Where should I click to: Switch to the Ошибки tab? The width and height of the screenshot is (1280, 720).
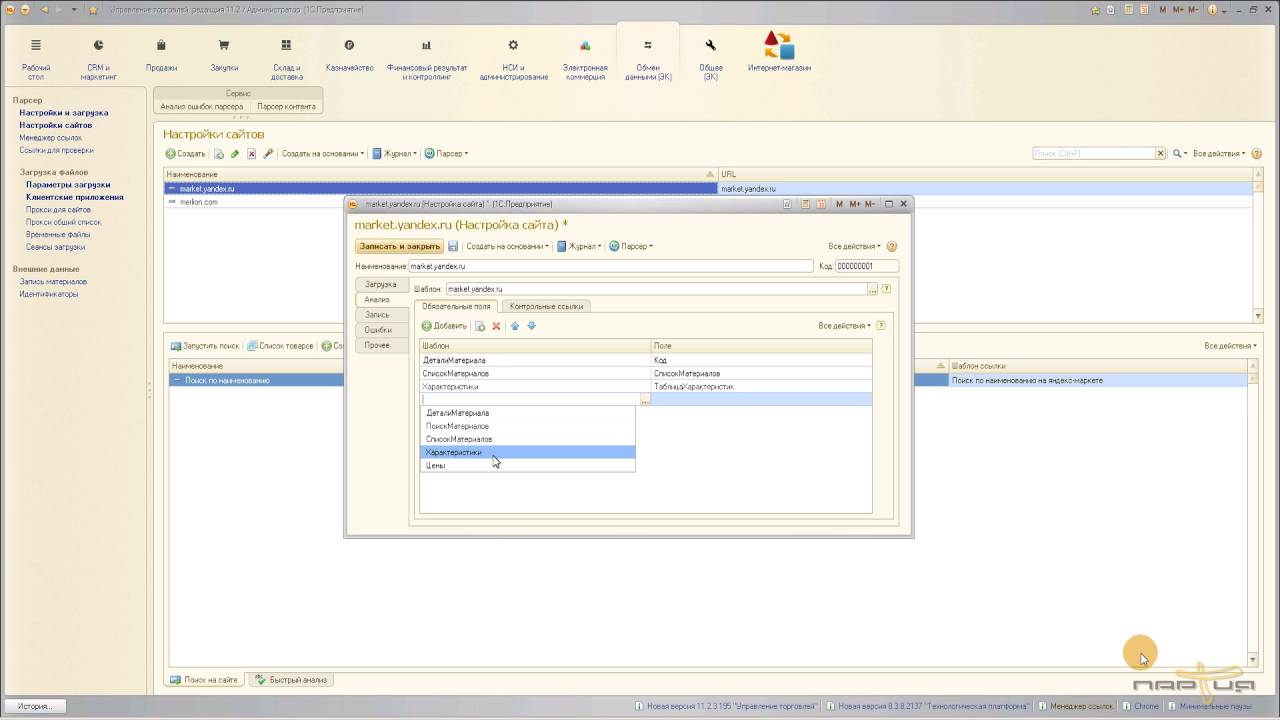pyautogui.click(x=377, y=330)
